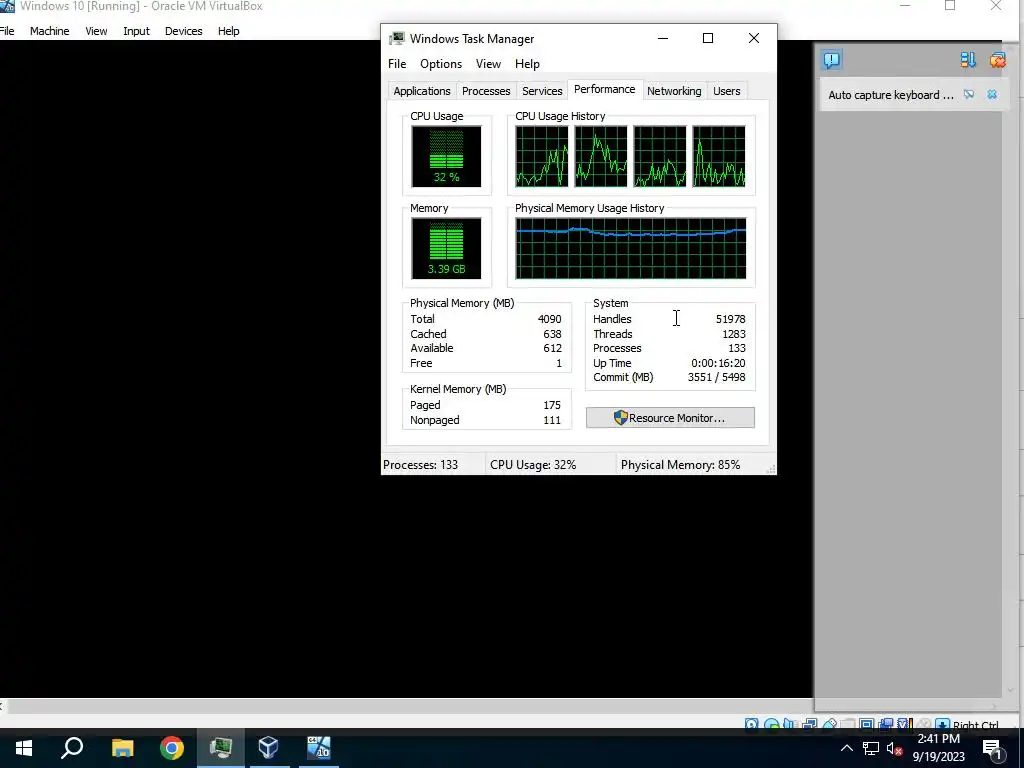1024x768 pixels.
Task: Open Task Manager View menu
Action: click(x=488, y=64)
